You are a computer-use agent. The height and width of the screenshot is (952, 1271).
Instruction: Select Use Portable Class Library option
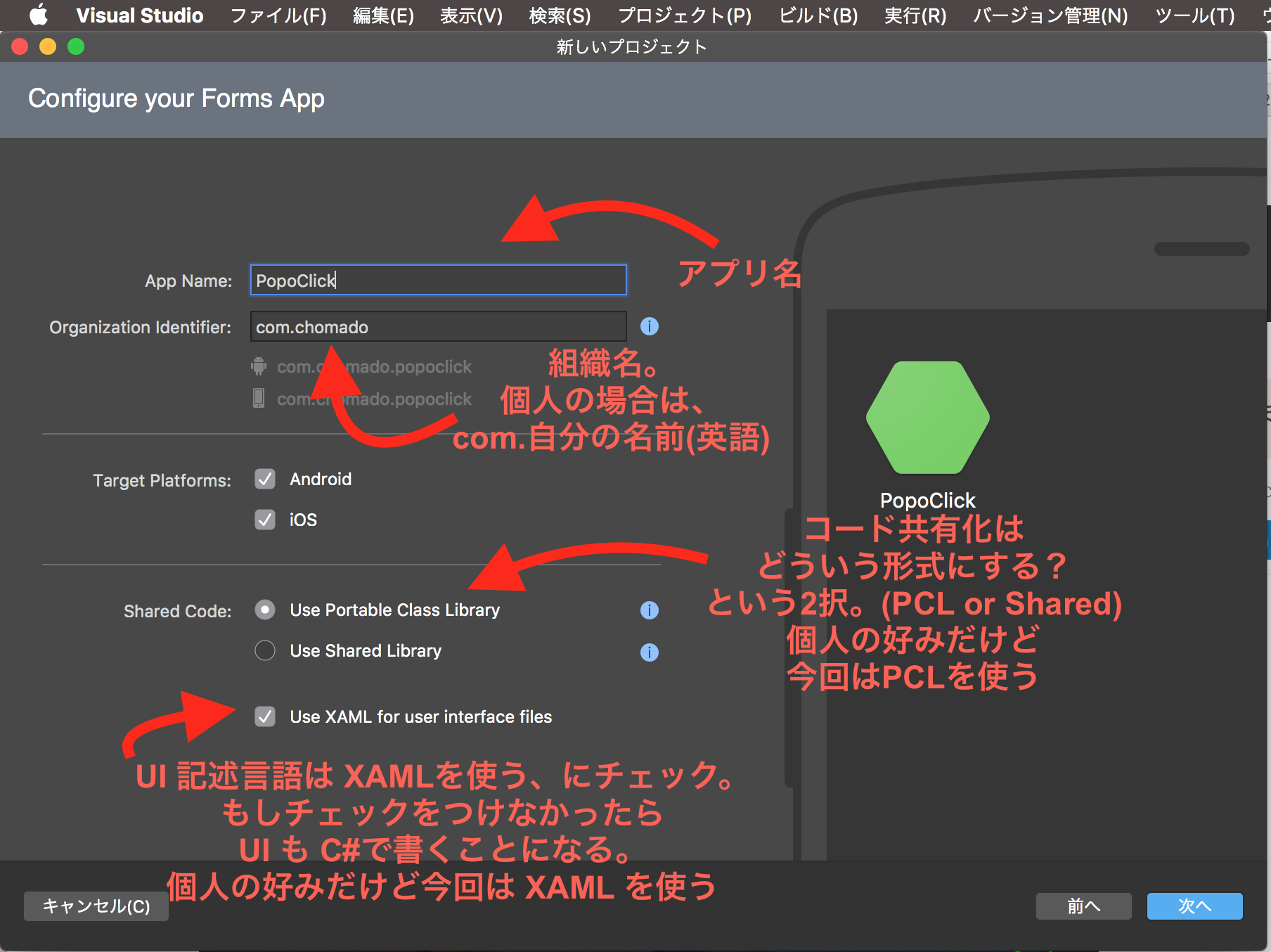265,610
